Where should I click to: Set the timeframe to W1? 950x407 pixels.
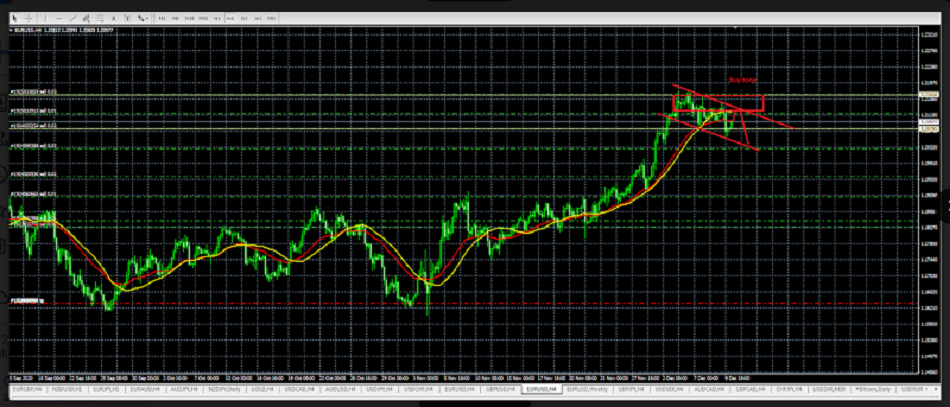tap(258, 18)
